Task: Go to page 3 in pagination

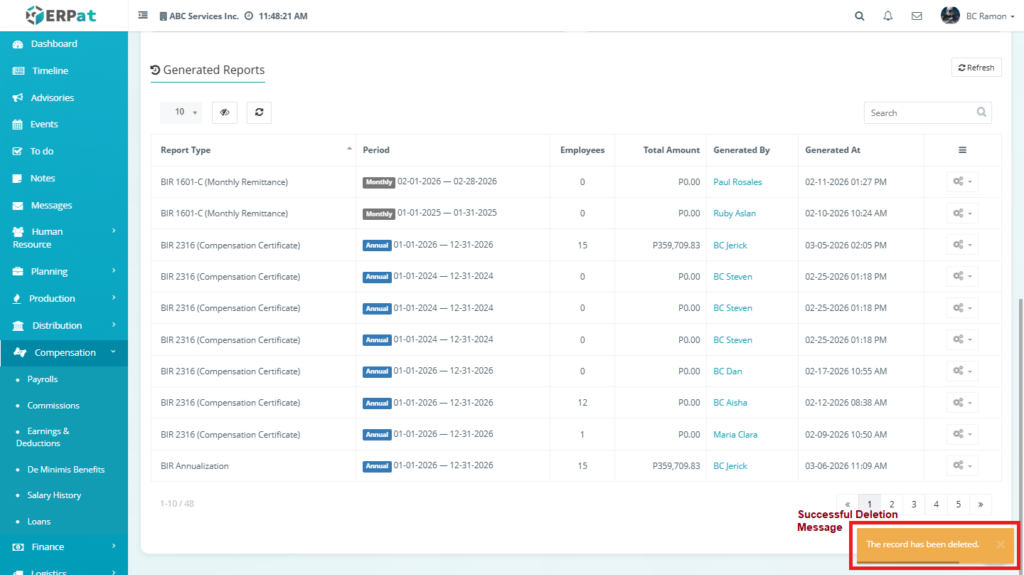Action: [x=914, y=505]
